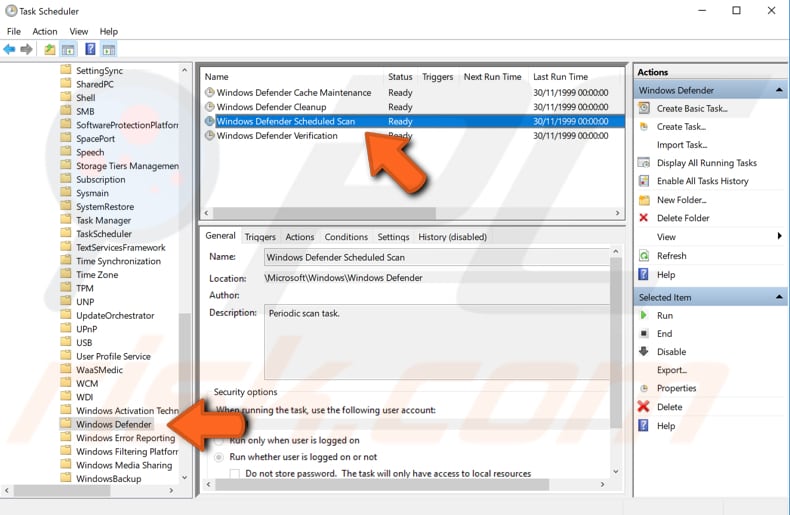Switch to the Conditions tab
The width and height of the screenshot is (790, 515).
point(346,237)
